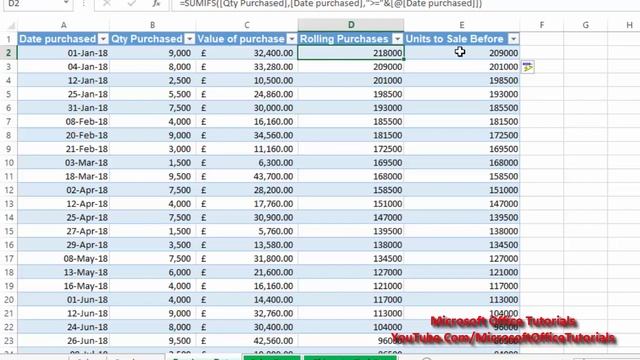Viewport: 640px width, 360px height.
Task: Select column A header
Action: click(64, 25)
